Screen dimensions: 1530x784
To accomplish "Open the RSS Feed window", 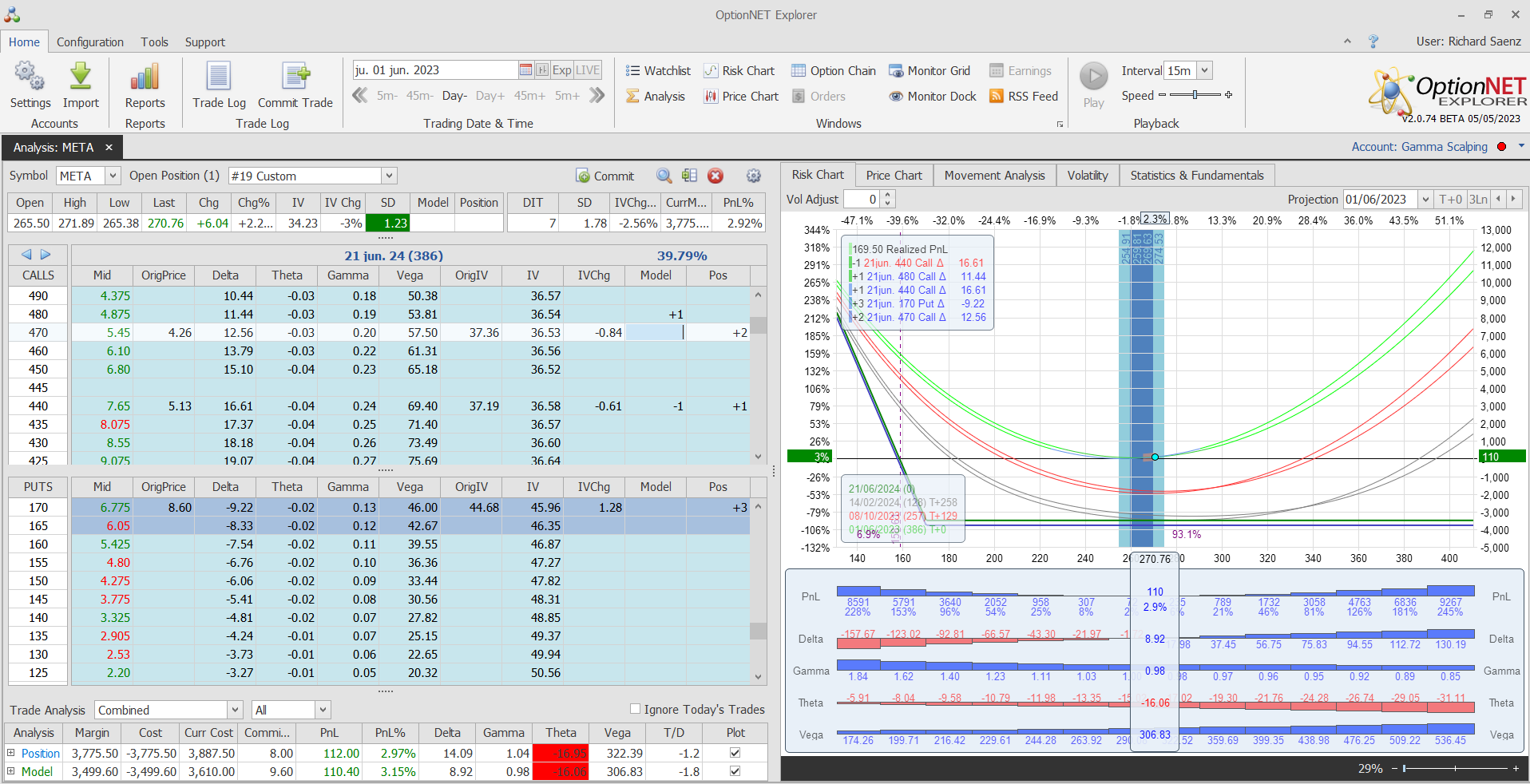I will [x=1023, y=97].
